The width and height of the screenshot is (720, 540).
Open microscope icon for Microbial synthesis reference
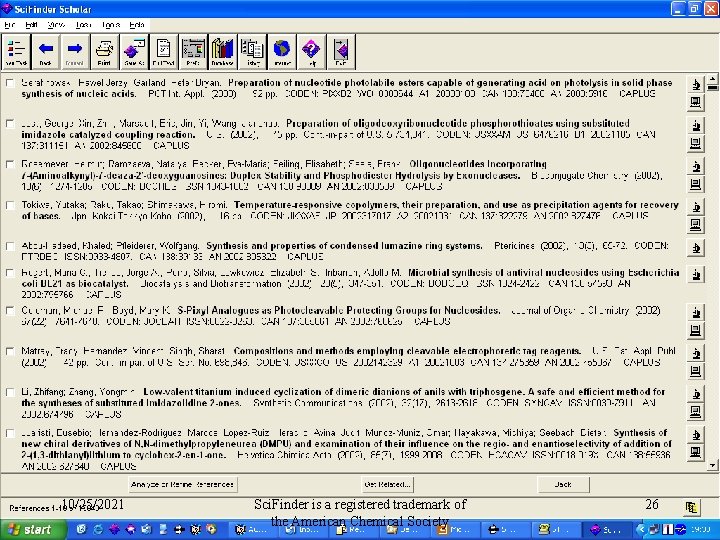coord(696,274)
